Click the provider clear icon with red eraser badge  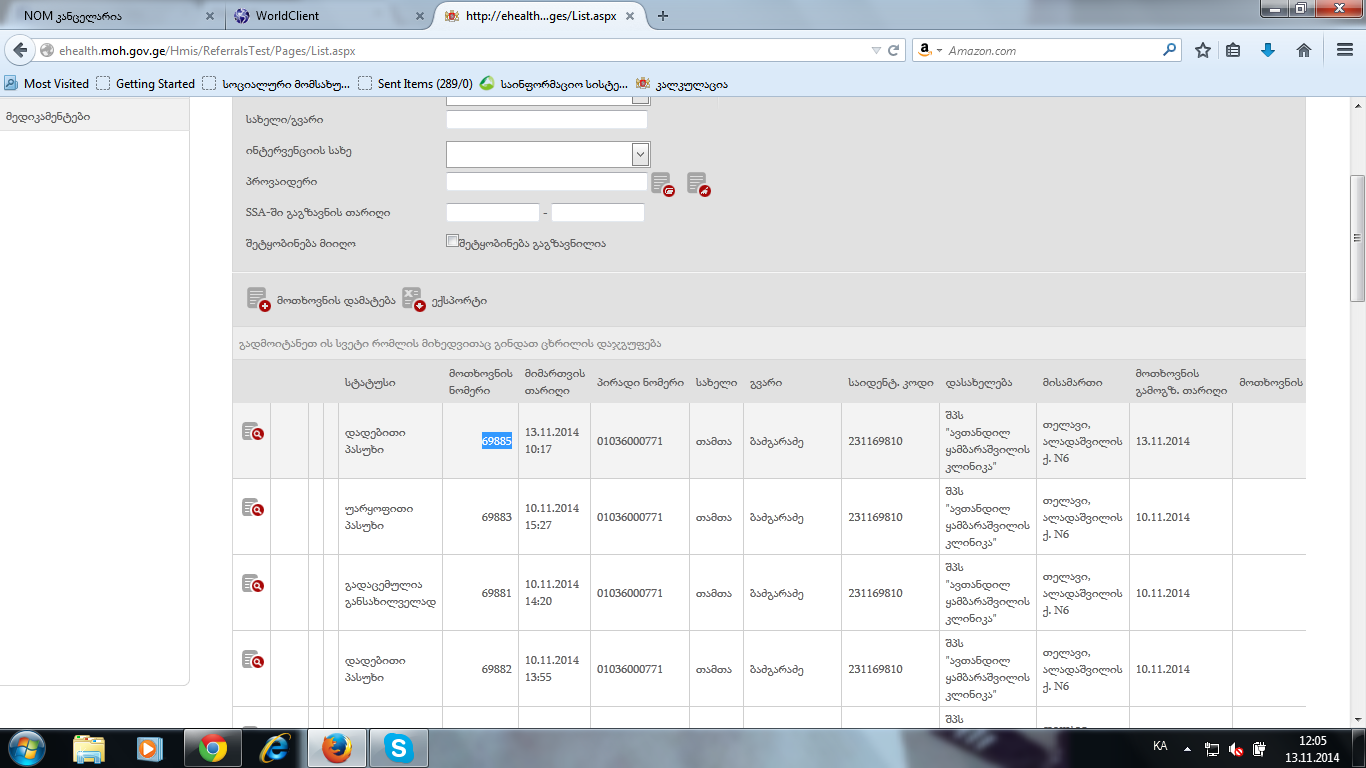(x=698, y=183)
